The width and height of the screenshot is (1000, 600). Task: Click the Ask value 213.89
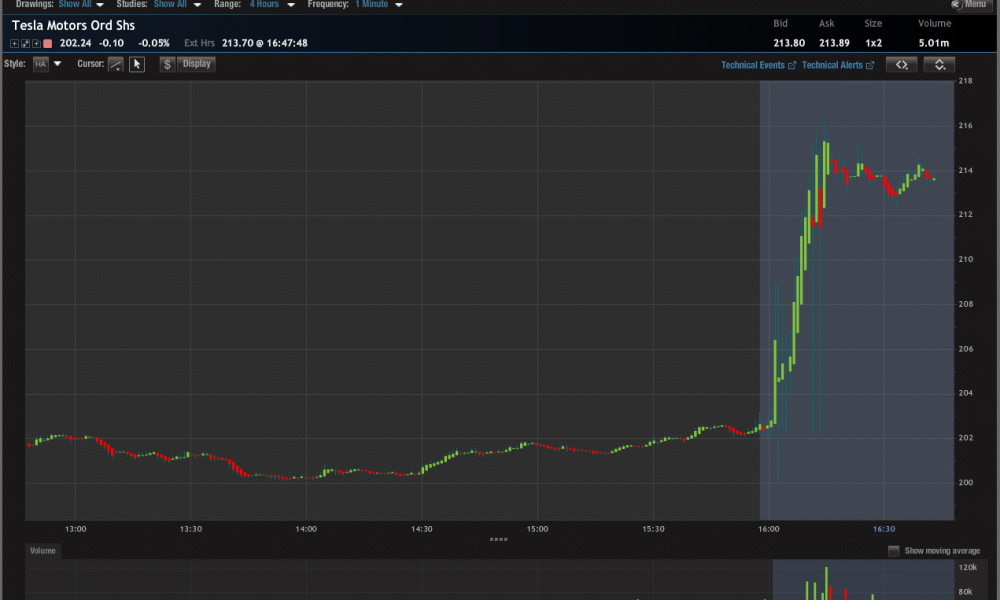[834, 43]
